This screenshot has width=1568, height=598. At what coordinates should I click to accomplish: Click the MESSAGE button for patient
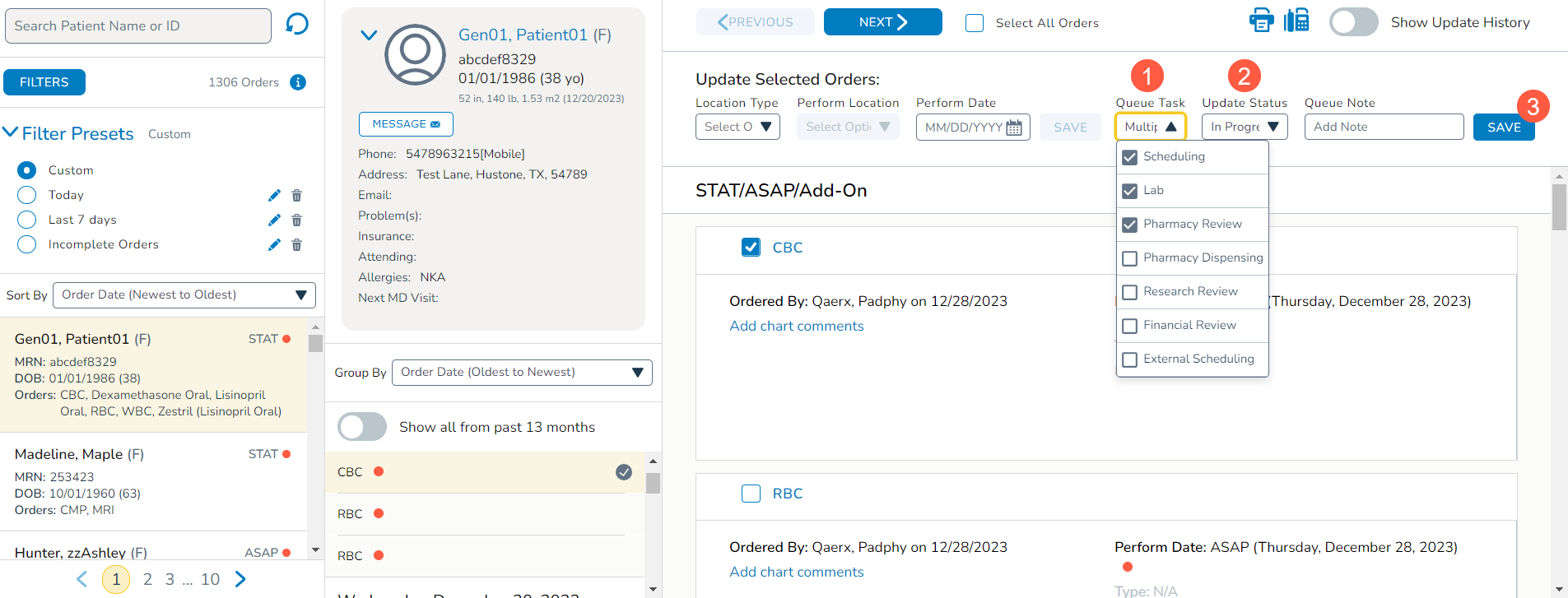406,124
